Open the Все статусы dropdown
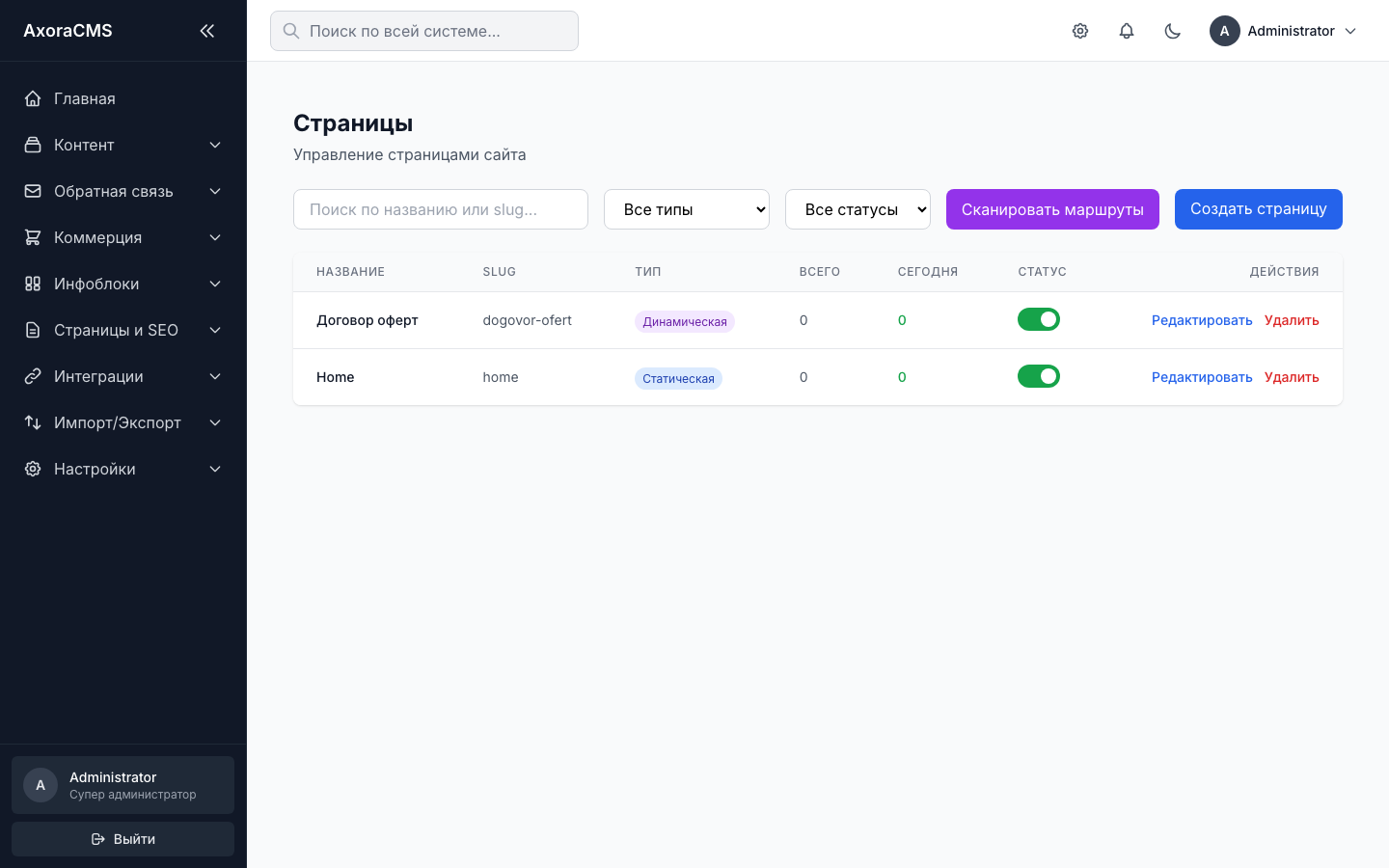 858,209
